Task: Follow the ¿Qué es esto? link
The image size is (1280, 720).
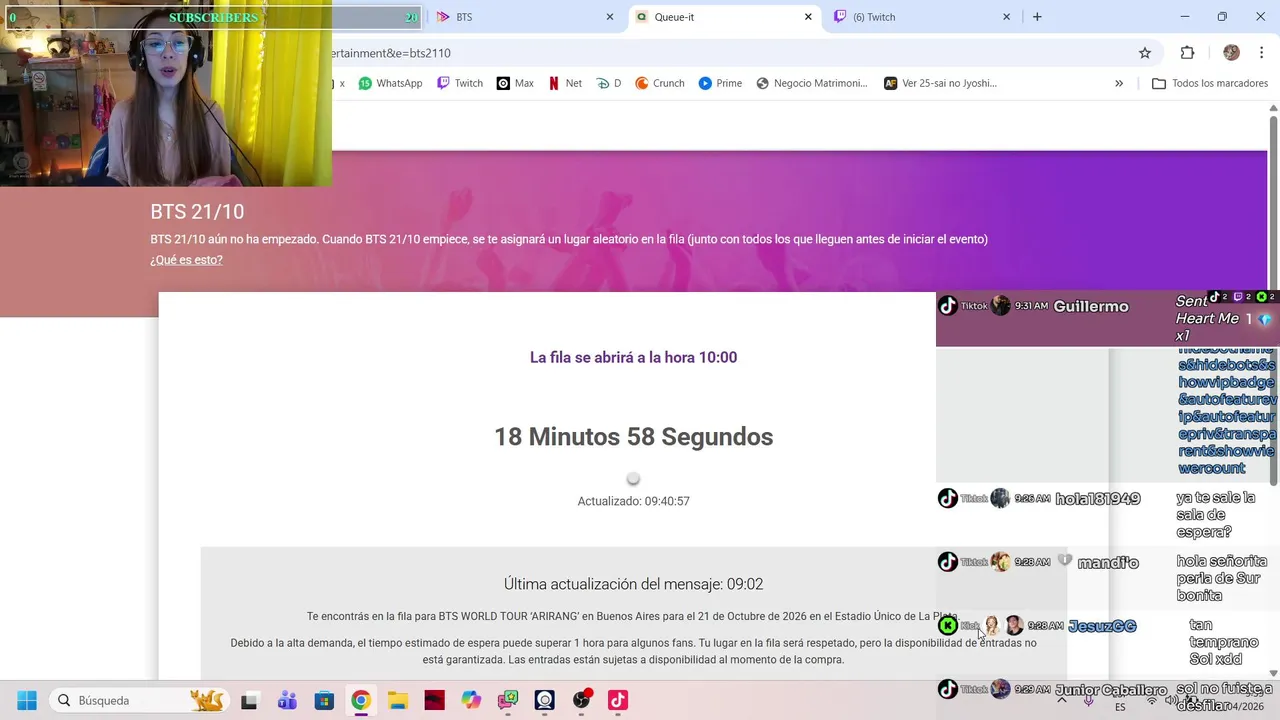Action: [x=186, y=260]
